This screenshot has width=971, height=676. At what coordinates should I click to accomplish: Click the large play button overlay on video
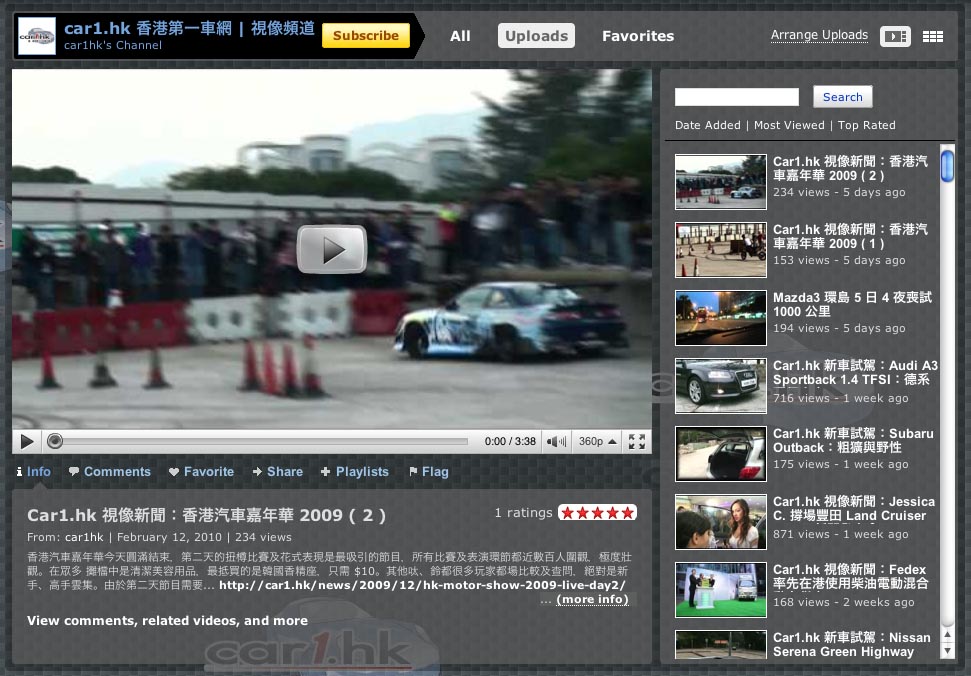pyautogui.click(x=332, y=249)
